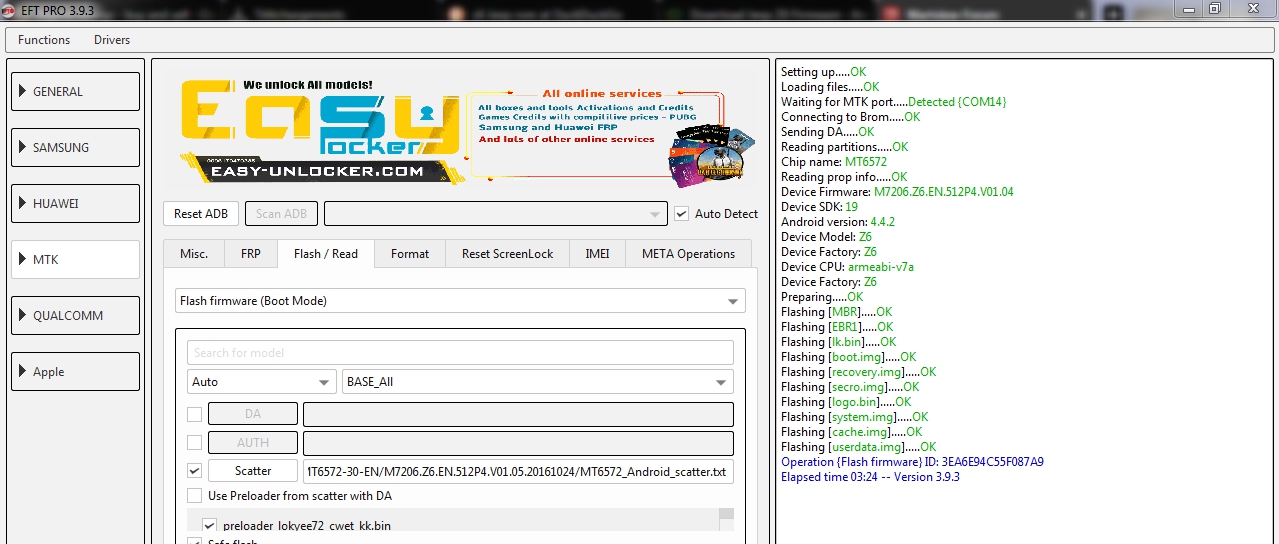The height and width of the screenshot is (544, 1279).
Task: Uncheck preloader_lokyee72_cwet_kk.bin partition
Action: (210, 525)
